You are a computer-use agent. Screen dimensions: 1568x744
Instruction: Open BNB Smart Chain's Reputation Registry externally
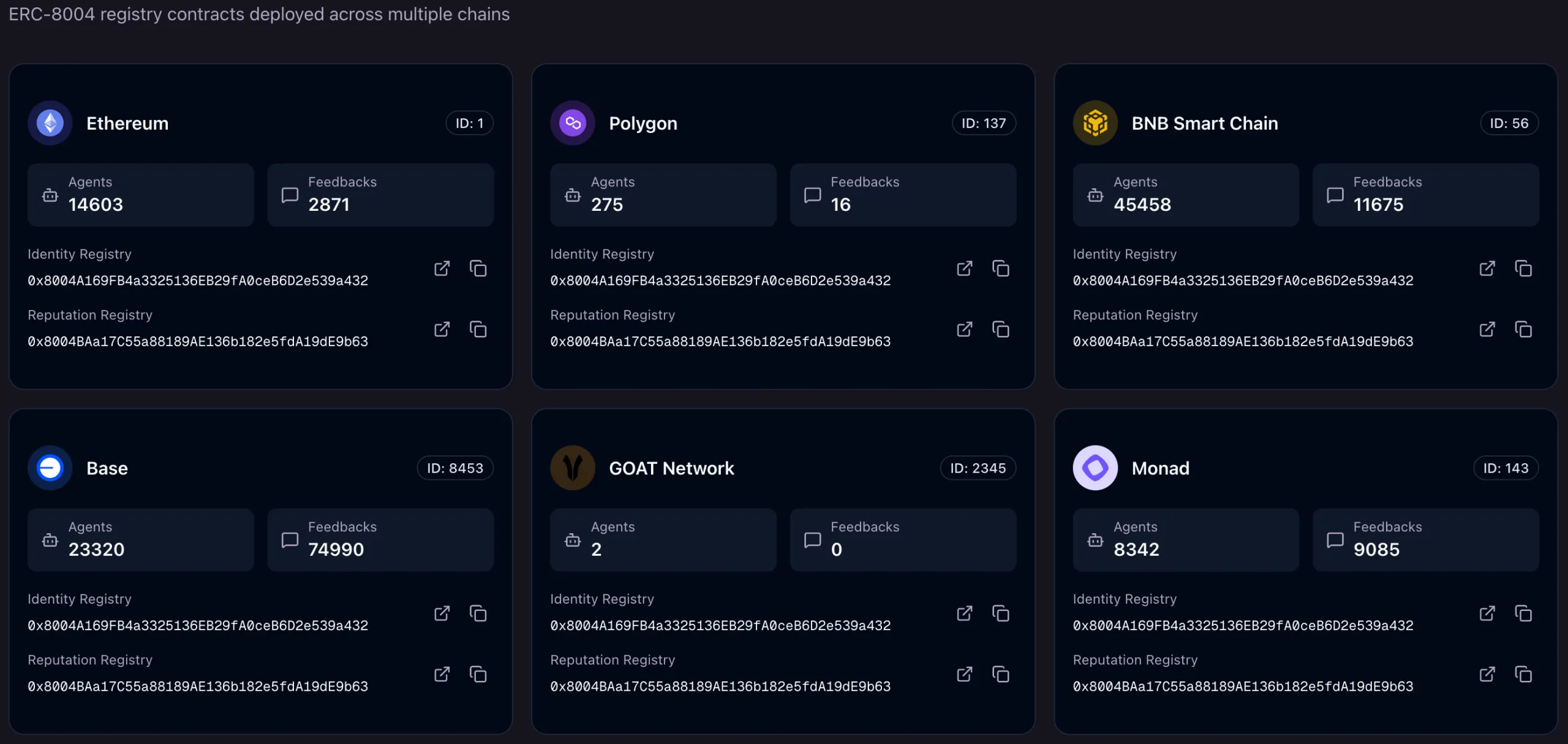pos(1487,329)
